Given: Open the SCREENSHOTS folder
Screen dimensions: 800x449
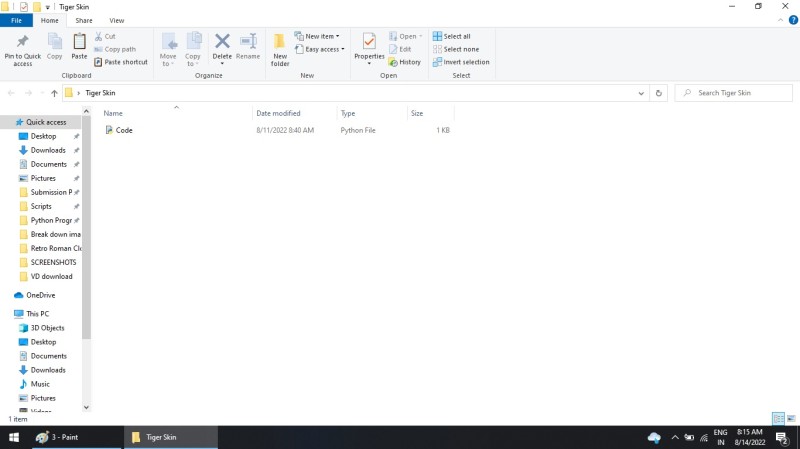Looking at the screenshot, I should (x=53, y=262).
